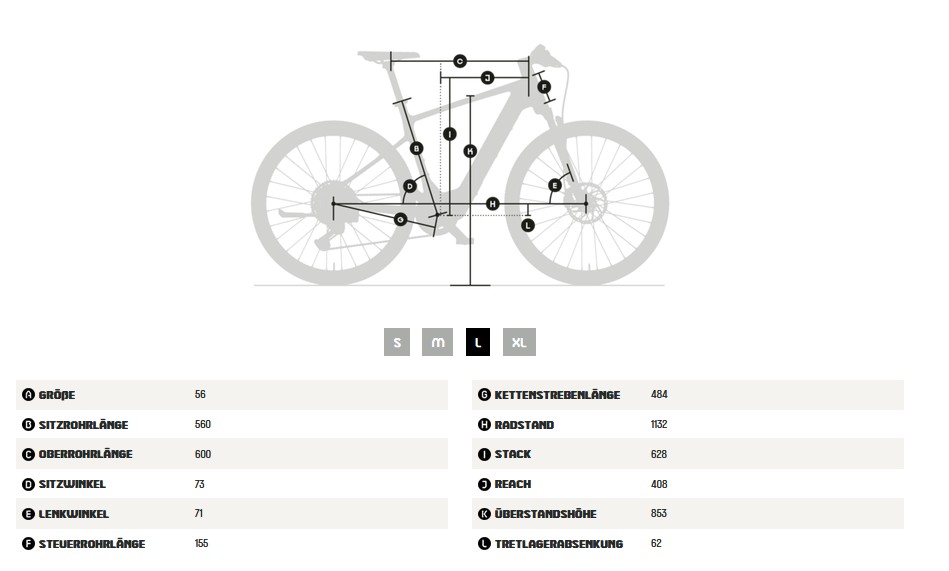Screen dimensions: 949x571
Task: Click the F head tube marker on the diagram
Action: tap(544, 87)
